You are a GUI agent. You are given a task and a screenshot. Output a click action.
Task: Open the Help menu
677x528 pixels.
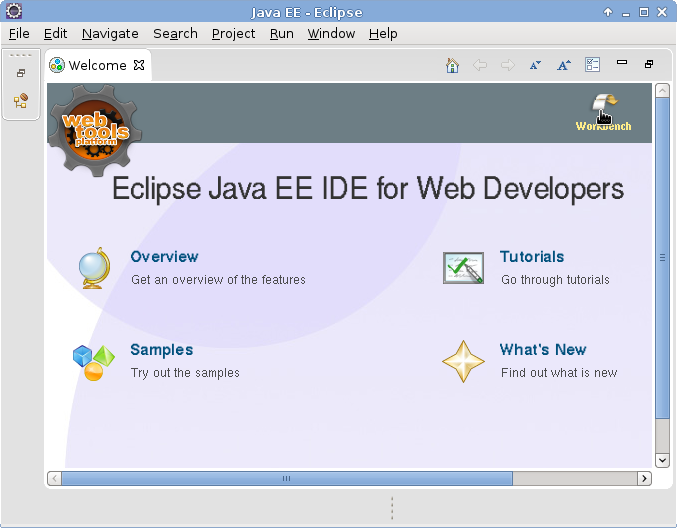(383, 34)
